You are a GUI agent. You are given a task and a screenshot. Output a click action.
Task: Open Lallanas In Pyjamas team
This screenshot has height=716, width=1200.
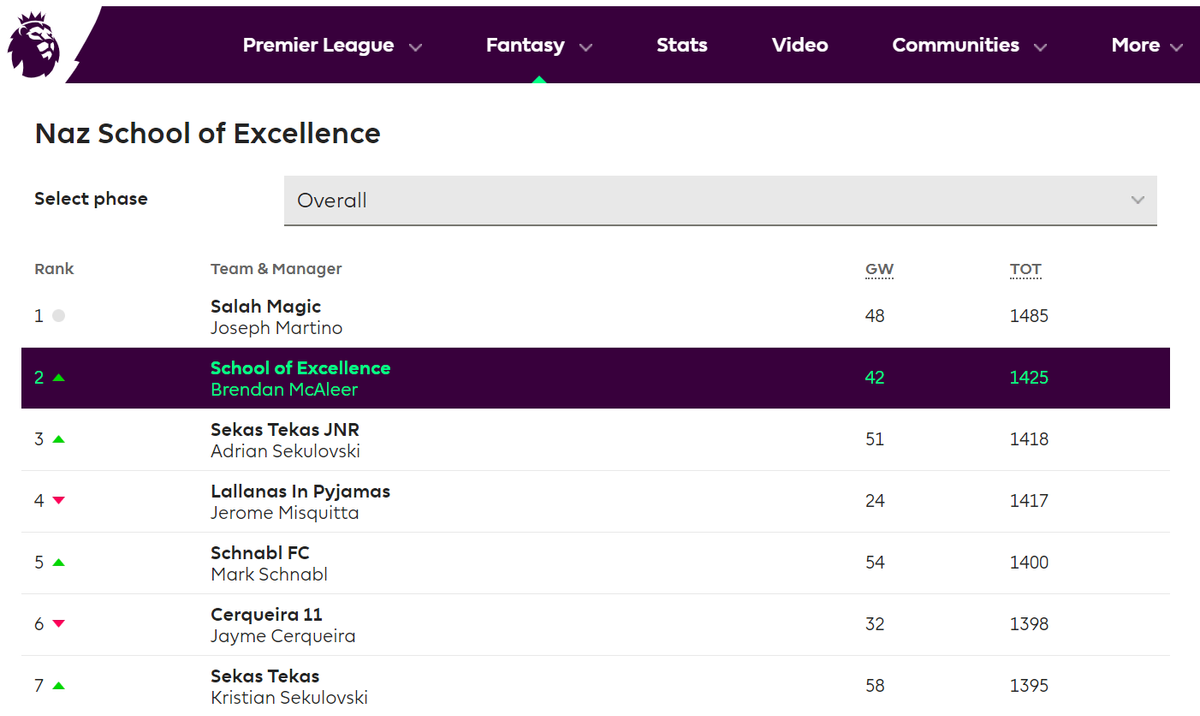(x=300, y=492)
